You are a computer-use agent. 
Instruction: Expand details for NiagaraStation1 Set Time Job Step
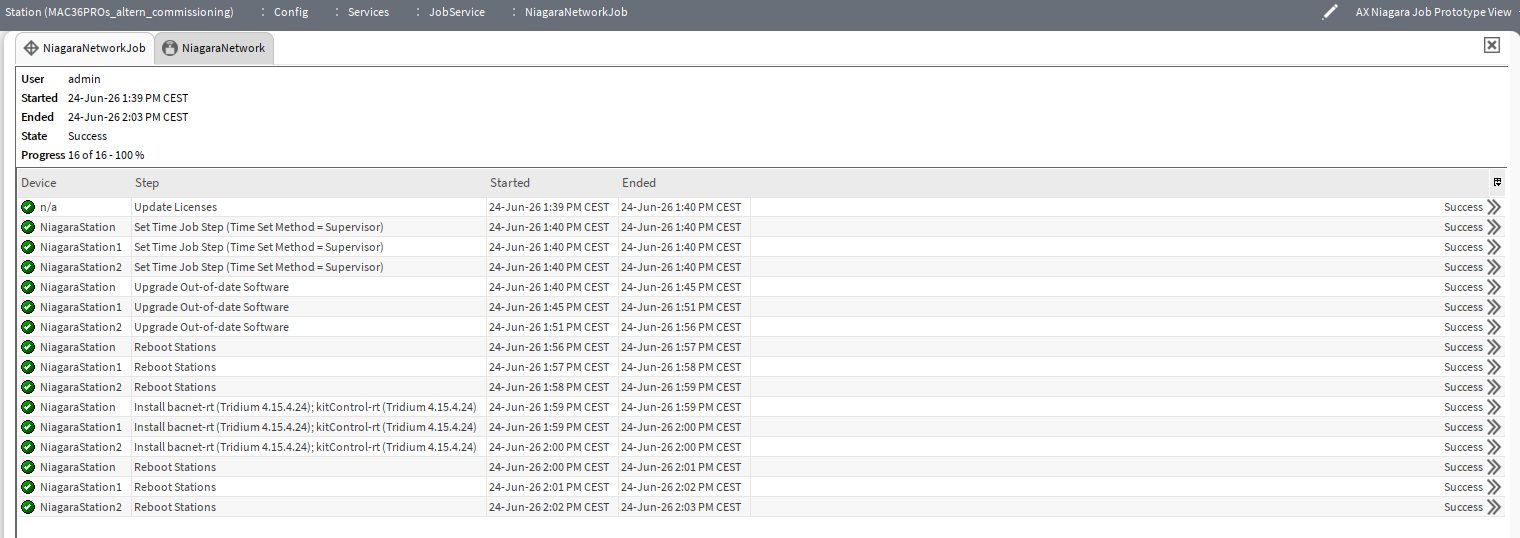pyautogui.click(x=1494, y=247)
